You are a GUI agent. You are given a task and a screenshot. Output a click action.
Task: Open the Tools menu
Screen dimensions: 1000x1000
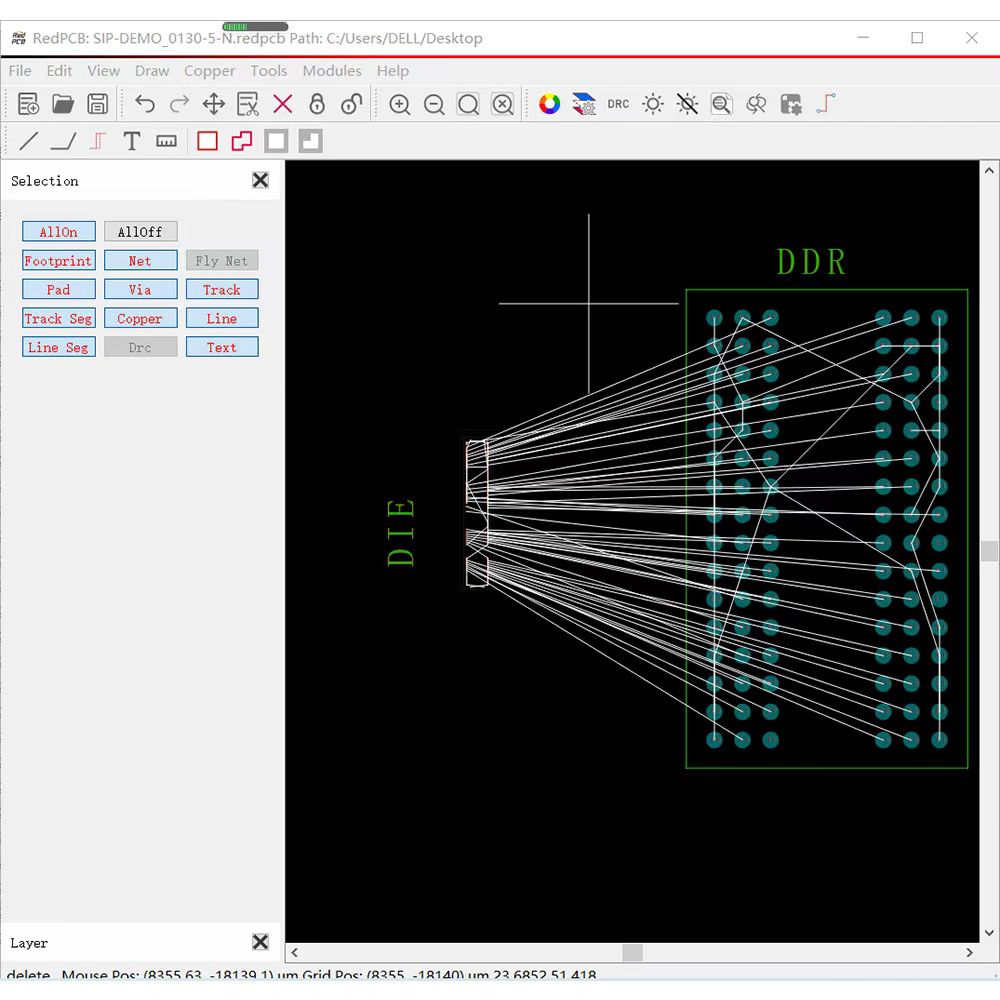pos(268,71)
